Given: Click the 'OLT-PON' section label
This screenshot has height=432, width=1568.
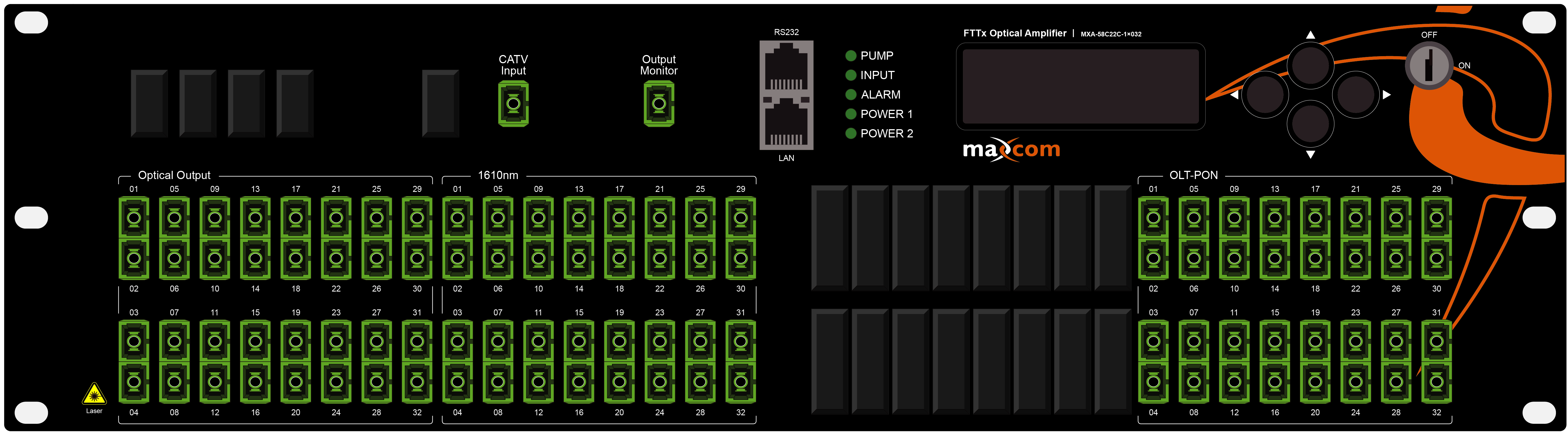Looking at the screenshot, I should 1194,175.
